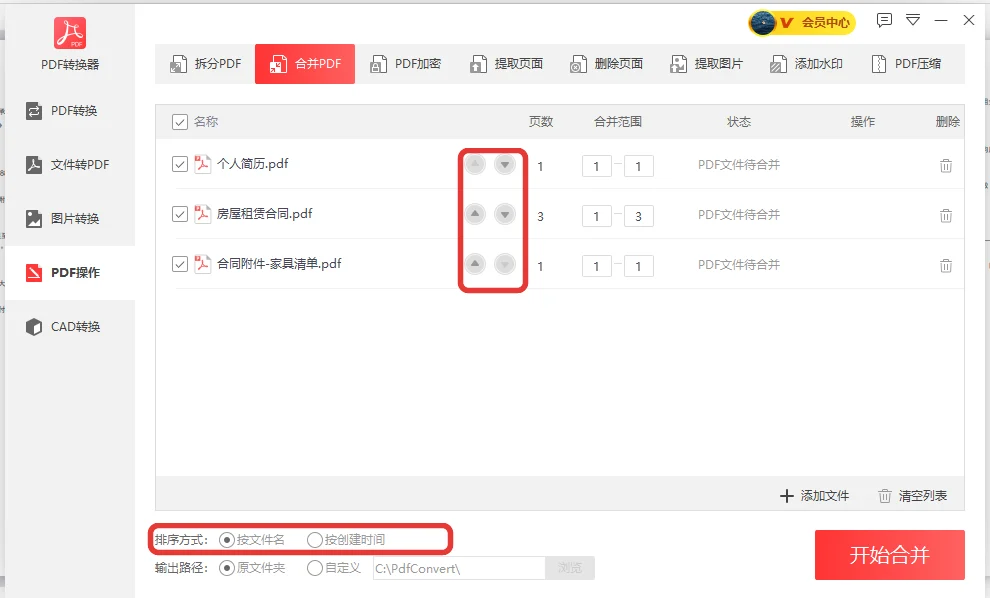Move 个人简历.pdf up with the arrow
The width and height of the screenshot is (990, 598).
pyautogui.click(x=475, y=165)
